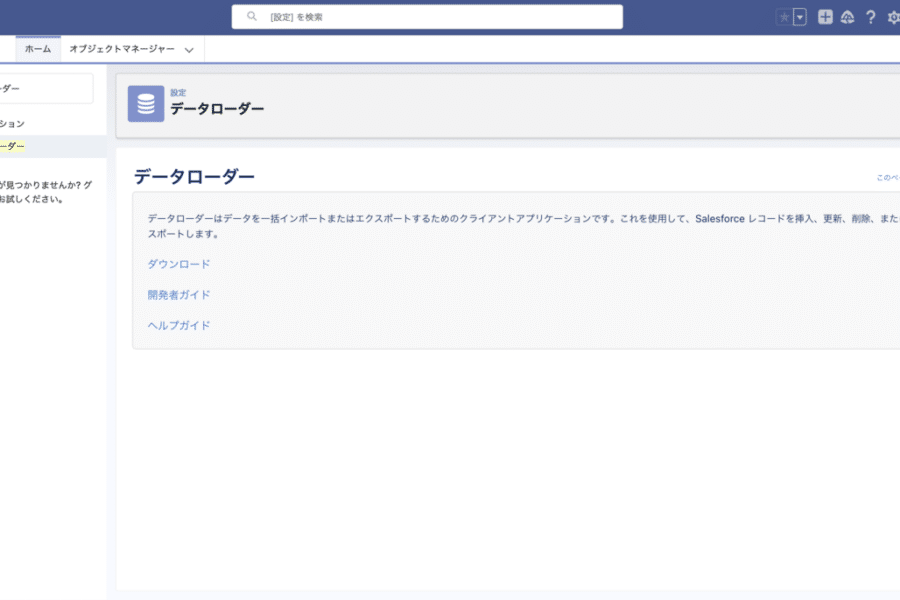Image resolution: width=900 pixels, height=600 pixels.
Task: Open the オブジェクトマネージャー tab
Action: pos(122,49)
